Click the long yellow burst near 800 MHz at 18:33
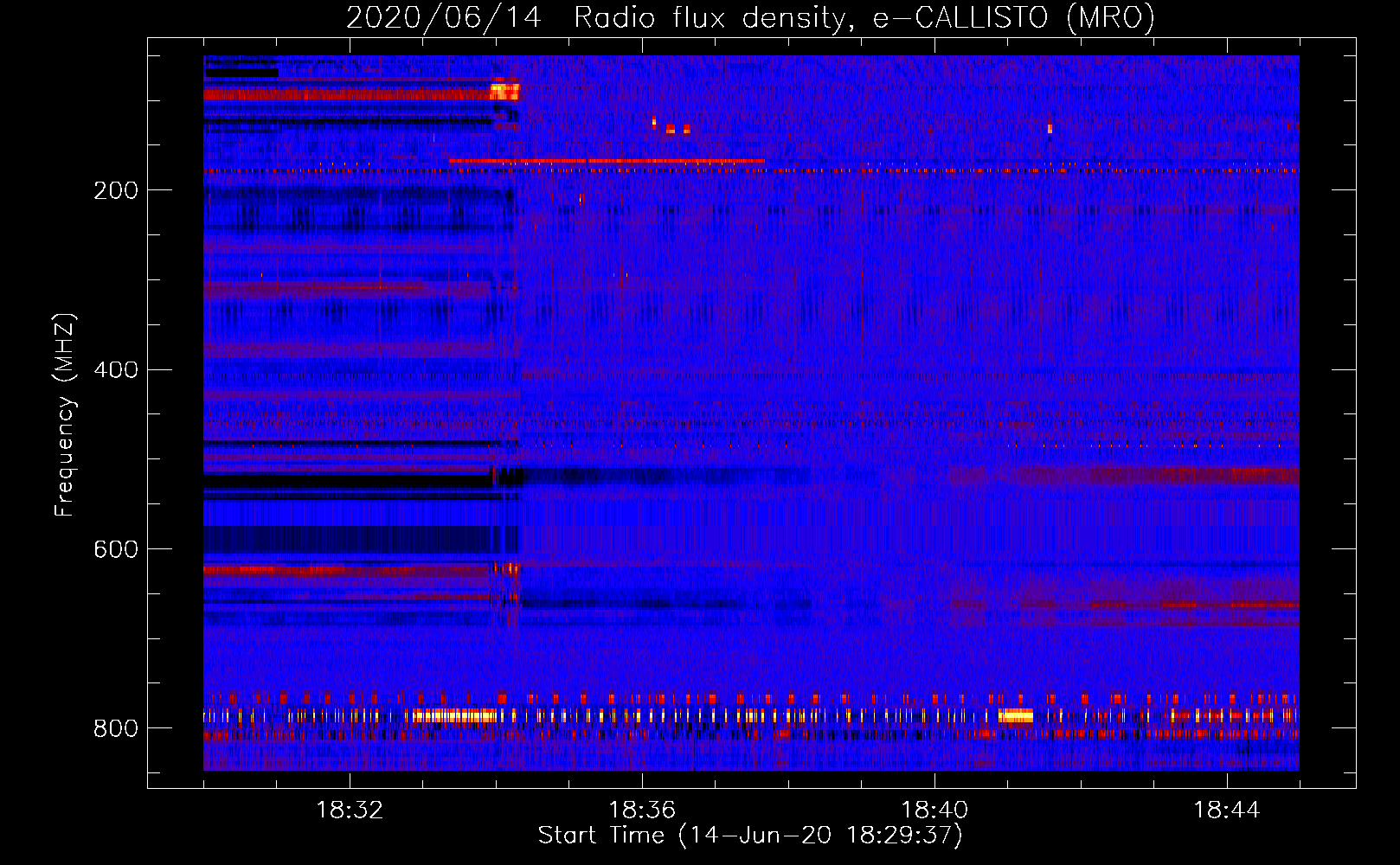The width and height of the screenshot is (1400, 865). pos(455,715)
